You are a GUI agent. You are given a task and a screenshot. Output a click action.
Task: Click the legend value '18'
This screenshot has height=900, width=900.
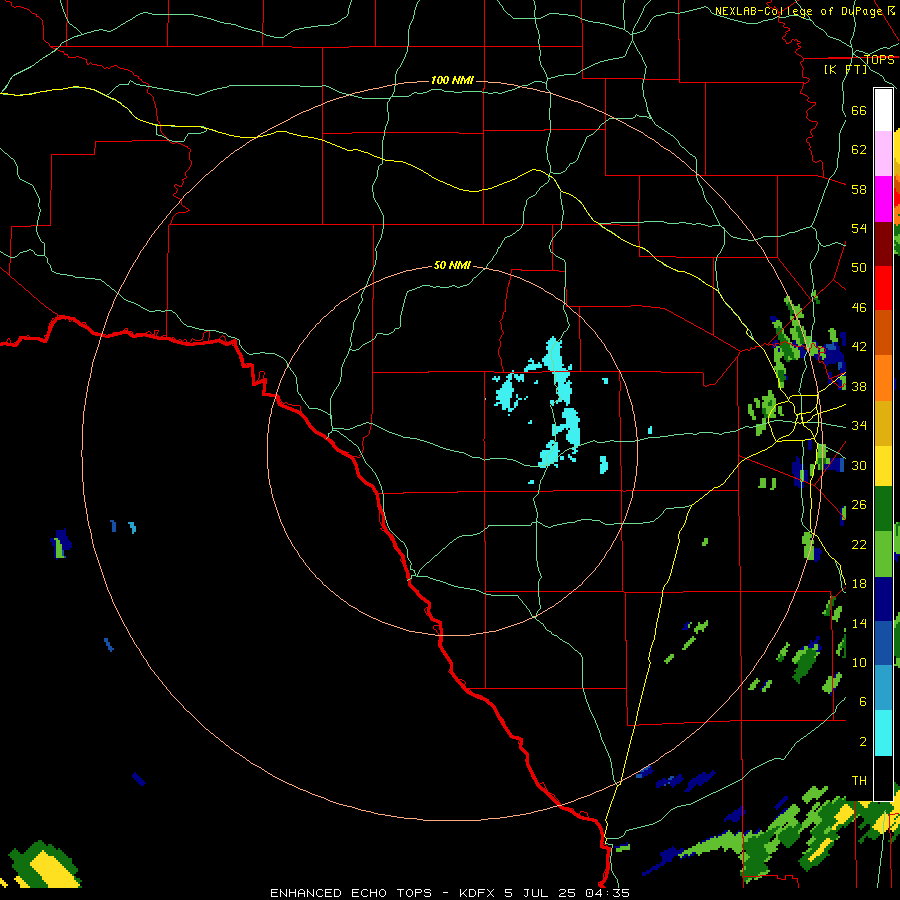point(859,584)
